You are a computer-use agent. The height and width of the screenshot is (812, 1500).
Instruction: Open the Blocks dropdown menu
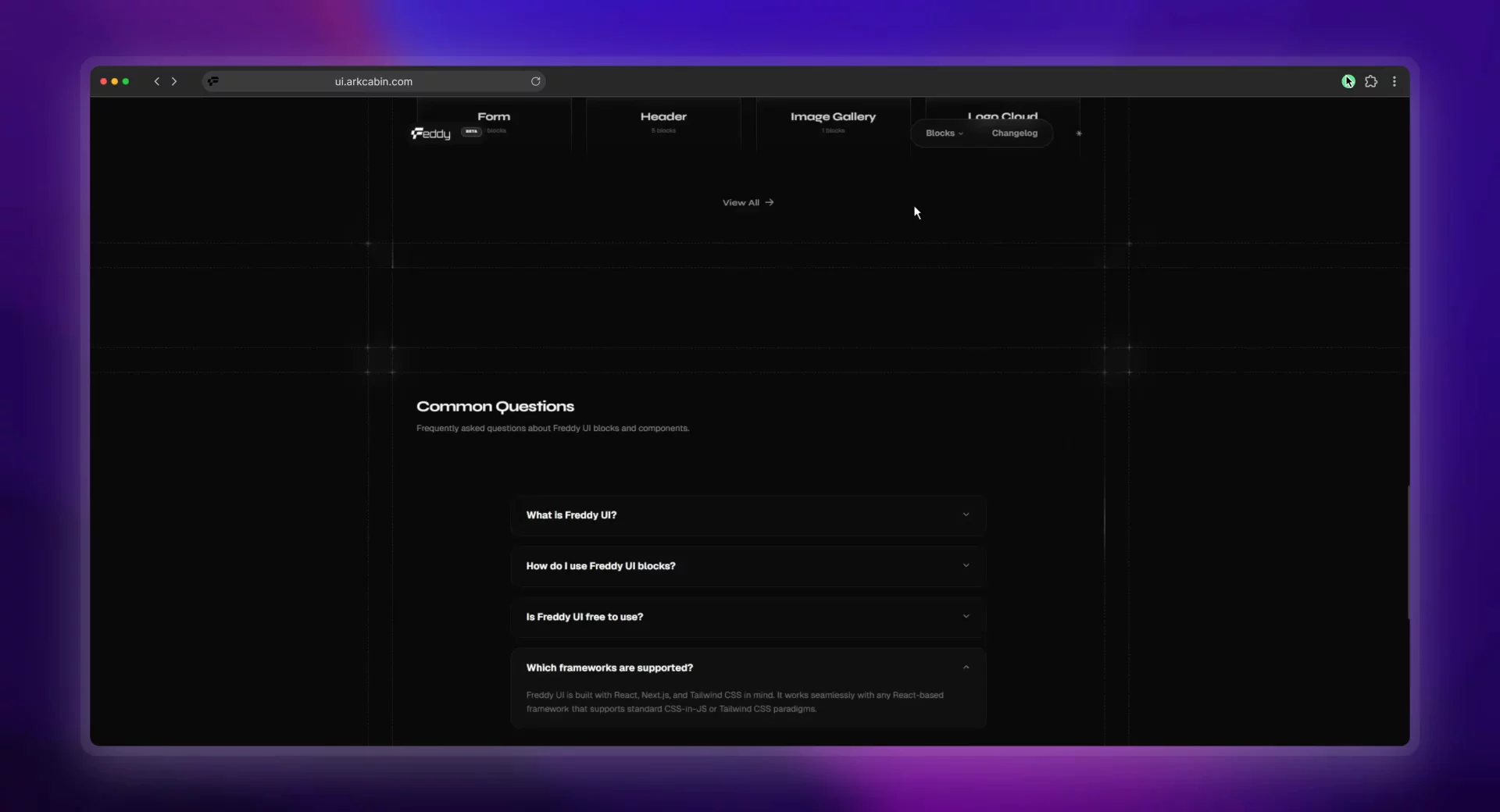point(945,134)
